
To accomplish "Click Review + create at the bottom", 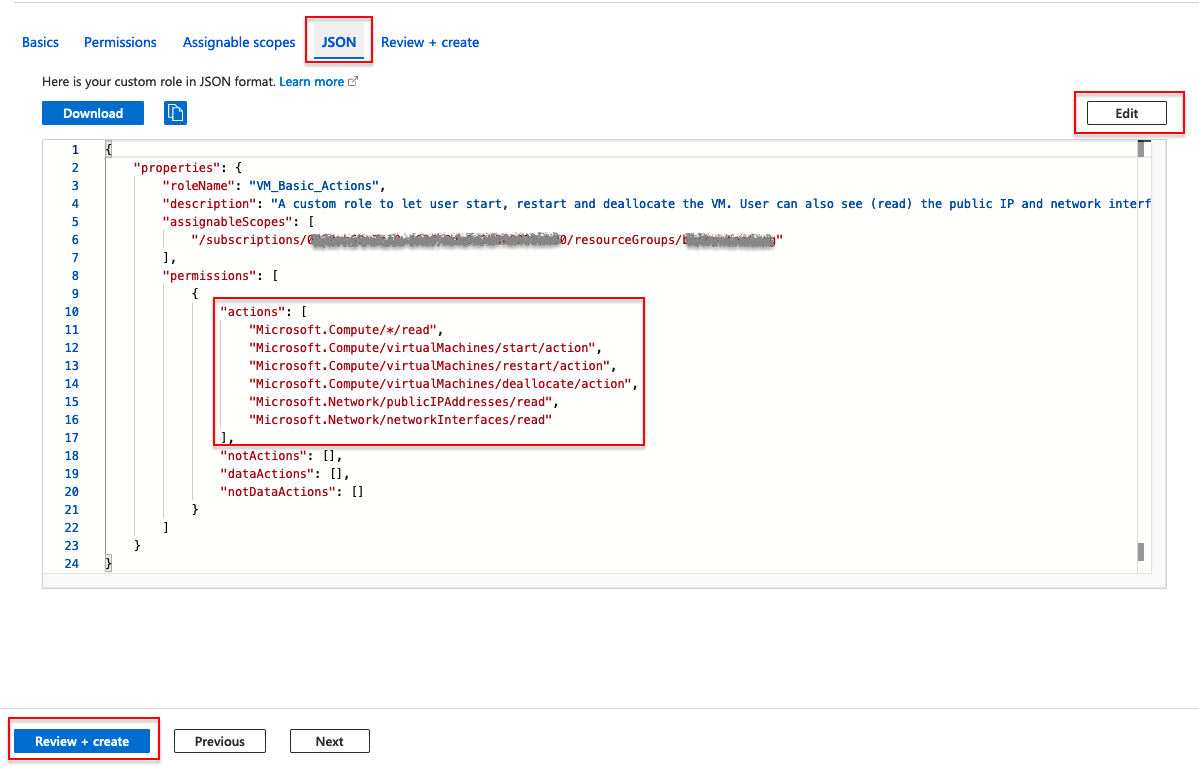I will [x=82, y=740].
